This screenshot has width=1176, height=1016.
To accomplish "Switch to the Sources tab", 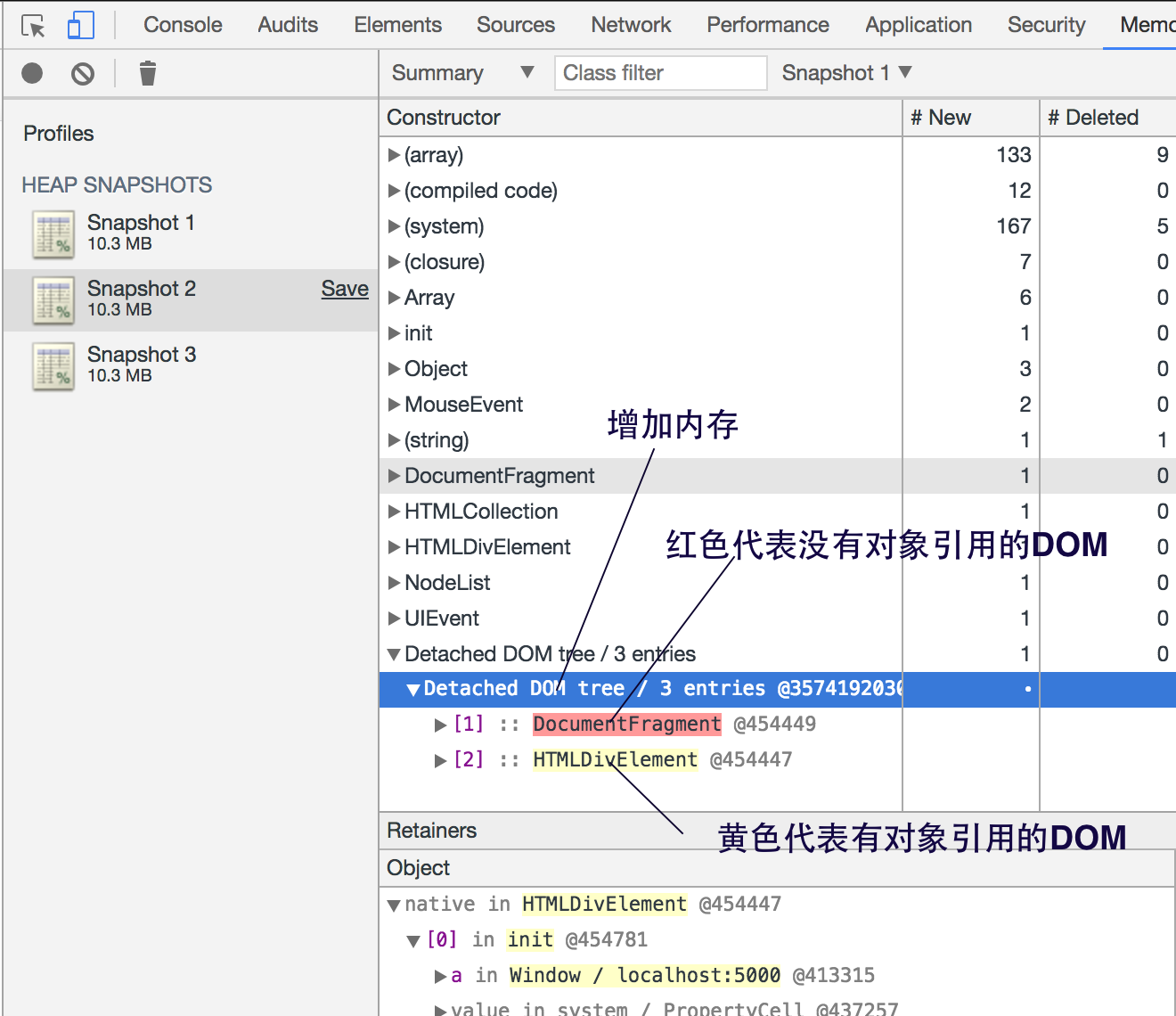I will (x=516, y=25).
